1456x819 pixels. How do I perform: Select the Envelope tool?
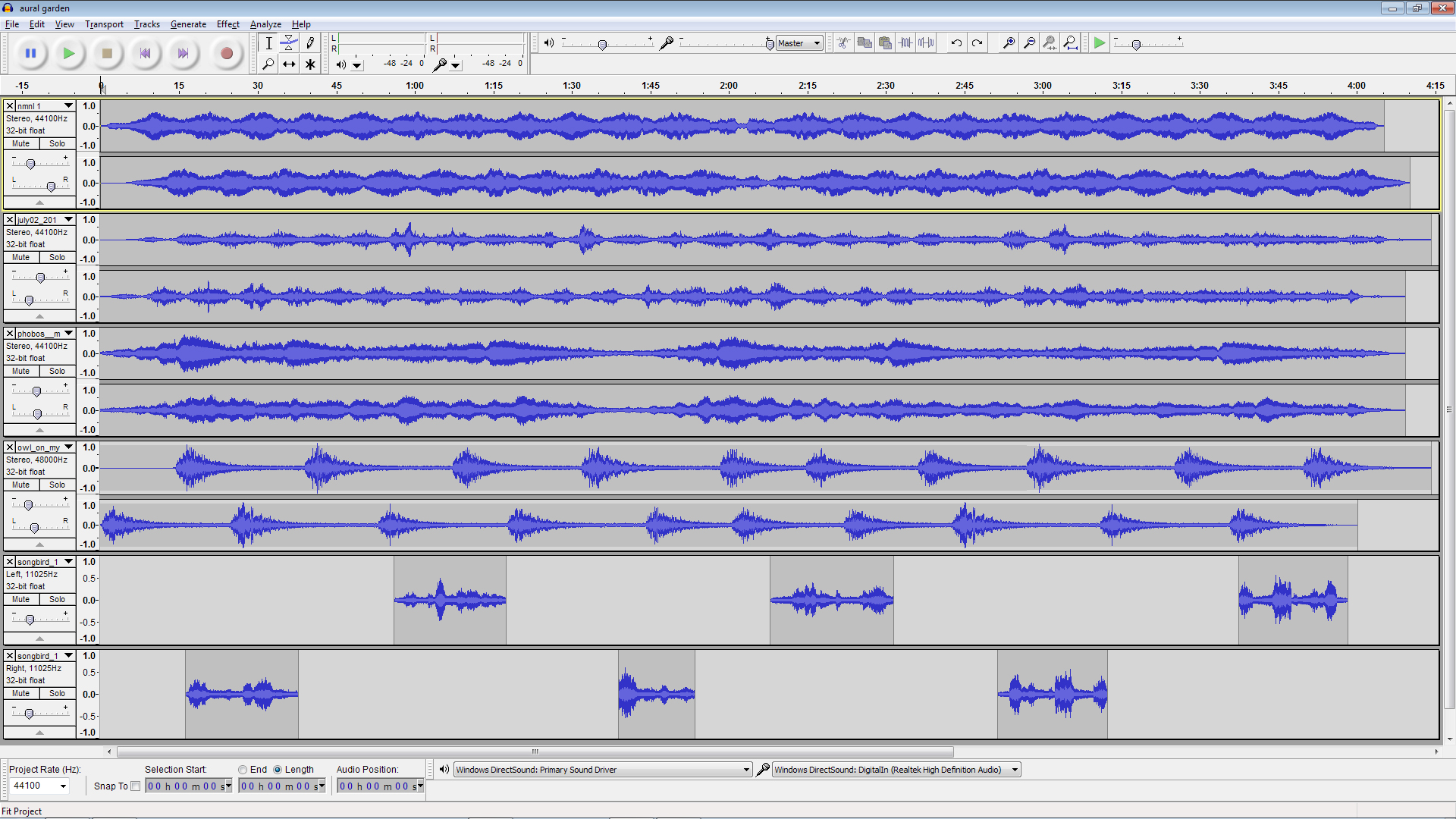point(289,43)
